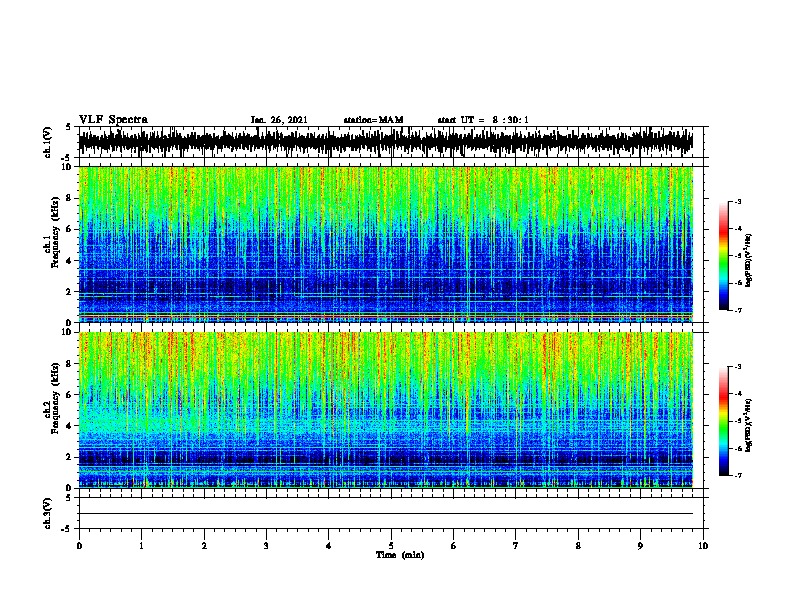Screen dimensions: 792x612
Task: Click the '-4' tick on the lower colorbar
Action: tap(737, 393)
